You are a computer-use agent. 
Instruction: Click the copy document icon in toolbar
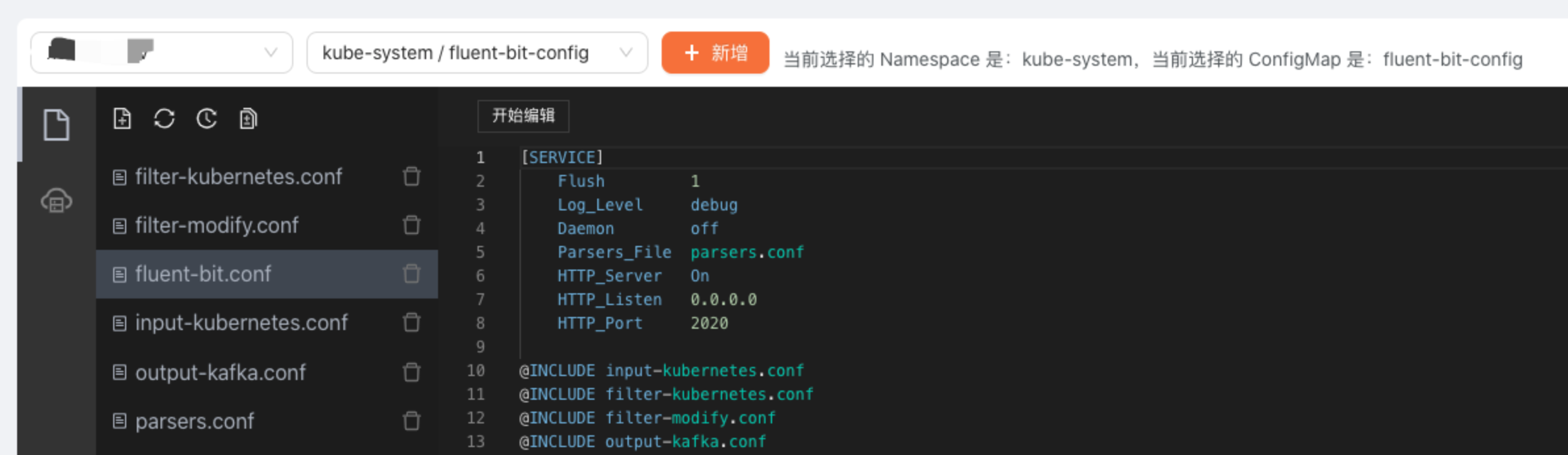[248, 119]
